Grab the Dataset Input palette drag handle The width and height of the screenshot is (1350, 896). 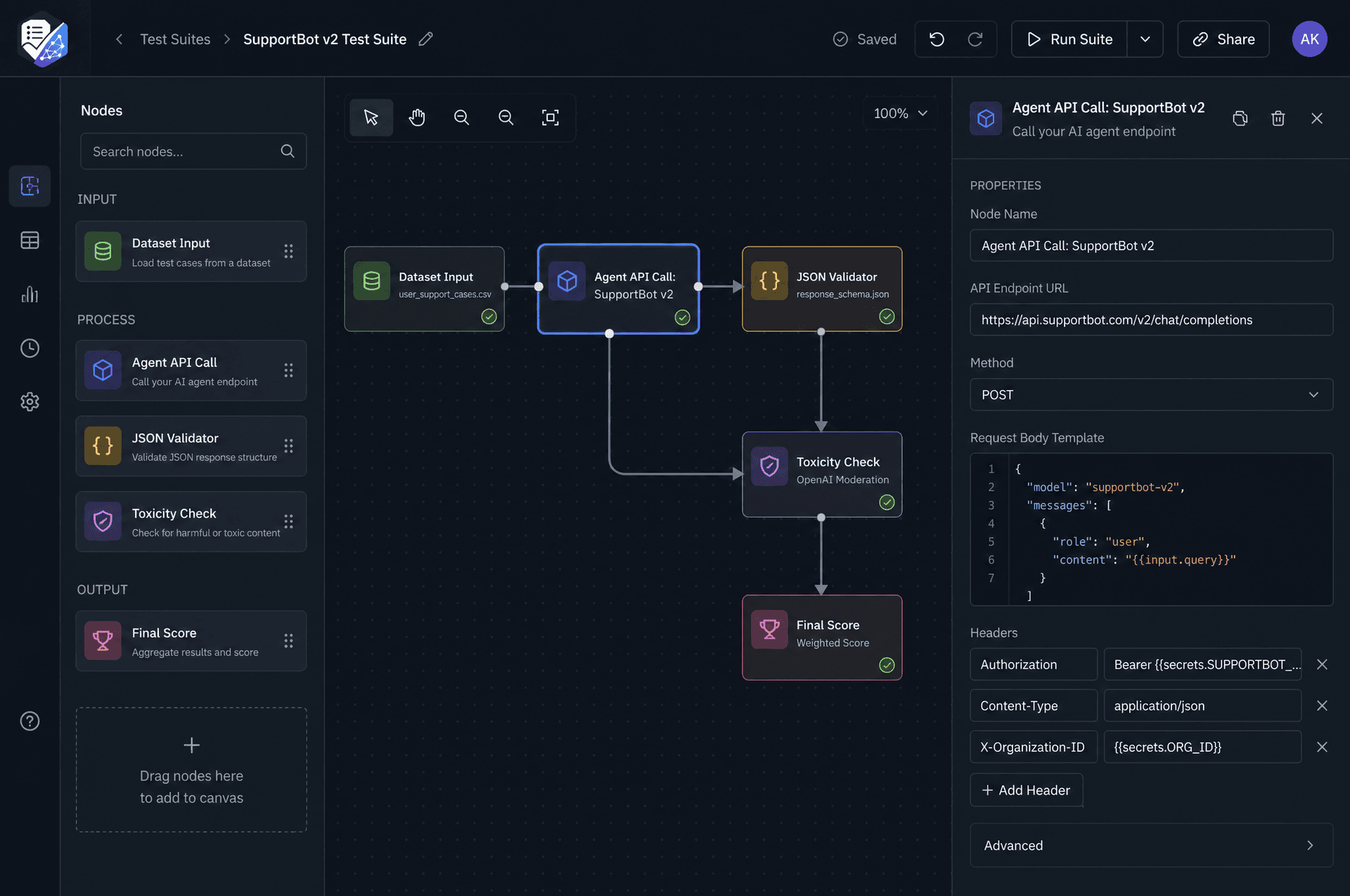click(288, 251)
